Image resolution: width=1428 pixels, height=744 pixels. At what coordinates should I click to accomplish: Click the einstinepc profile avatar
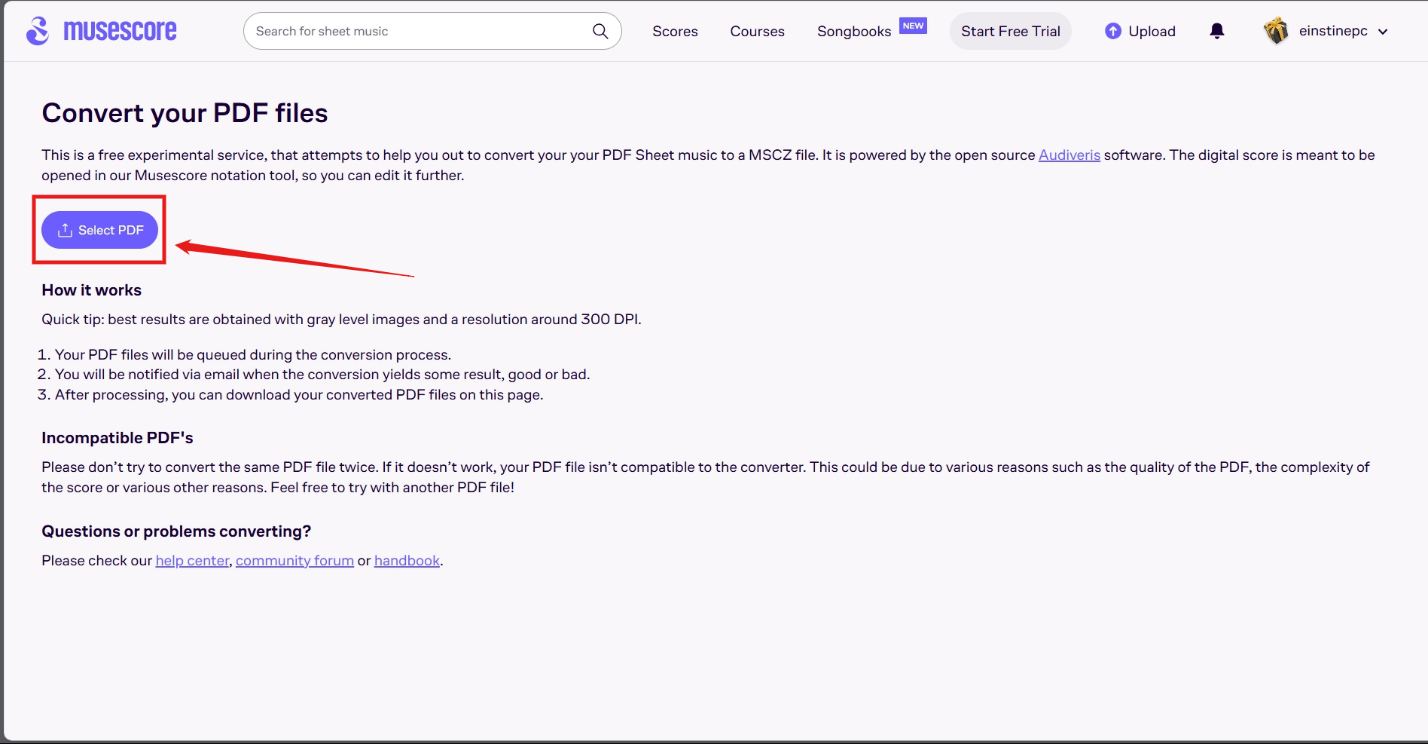tap(1276, 31)
